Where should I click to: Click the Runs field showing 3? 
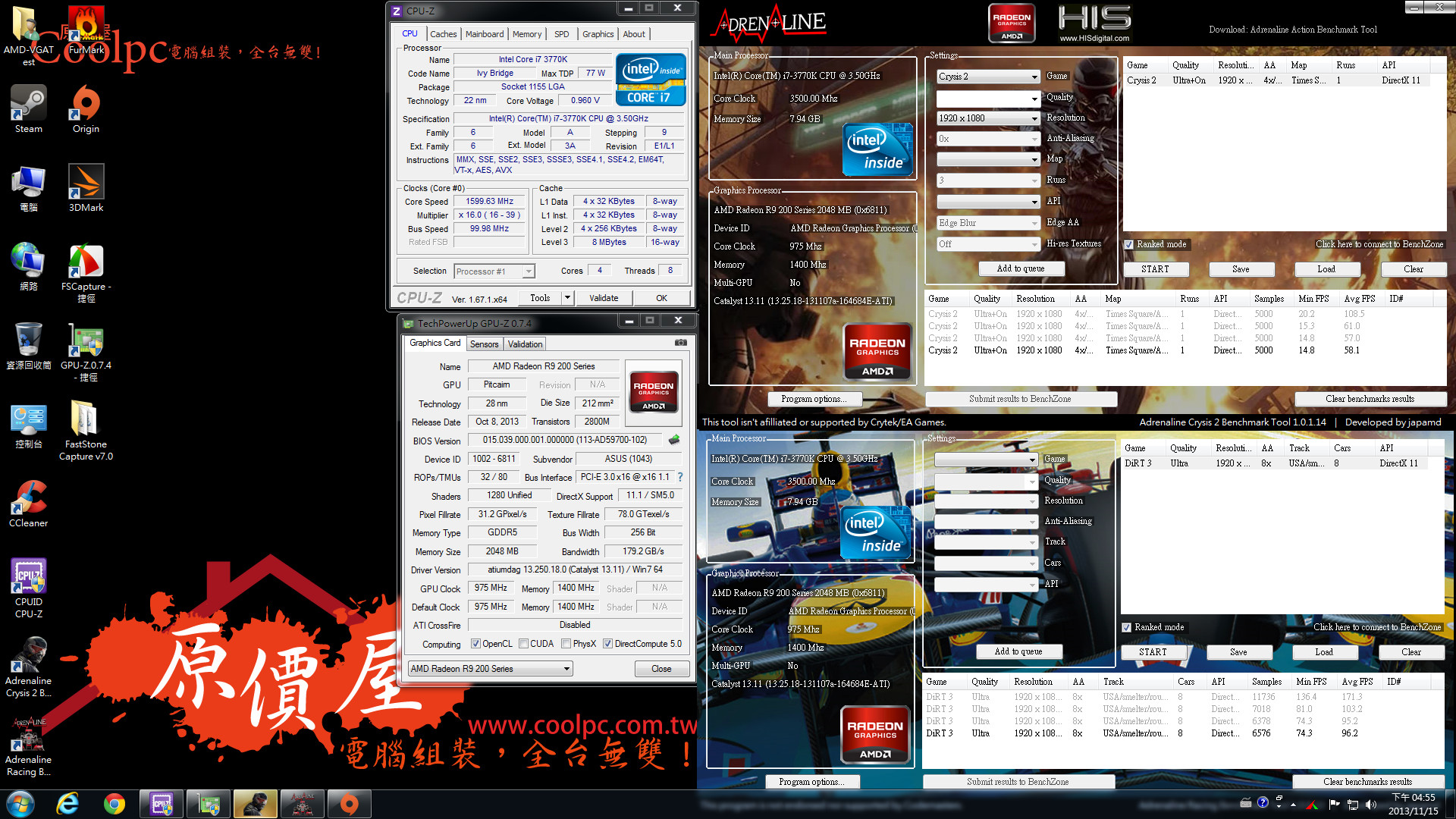[988, 180]
